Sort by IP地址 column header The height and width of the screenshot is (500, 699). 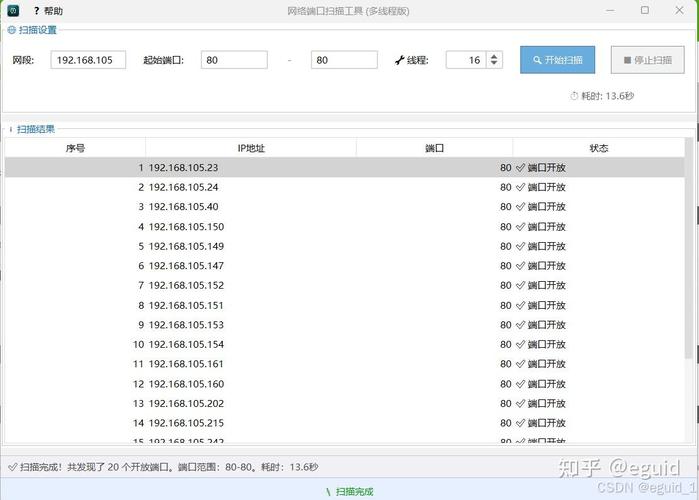pyautogui.click(x=251, y=148)
